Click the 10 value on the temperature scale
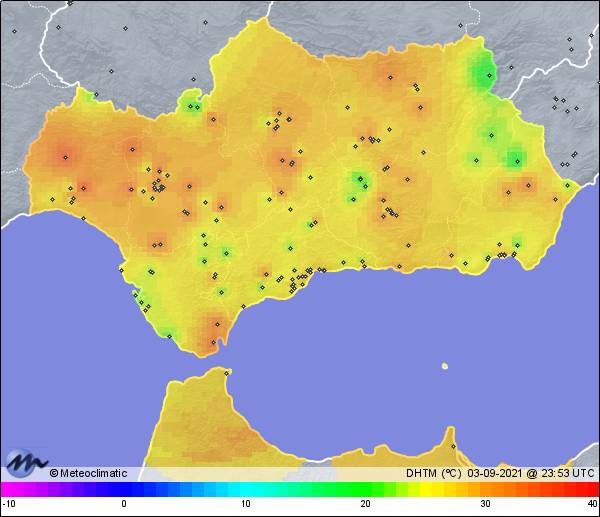600x517 pixels. (x=246, y=504)
